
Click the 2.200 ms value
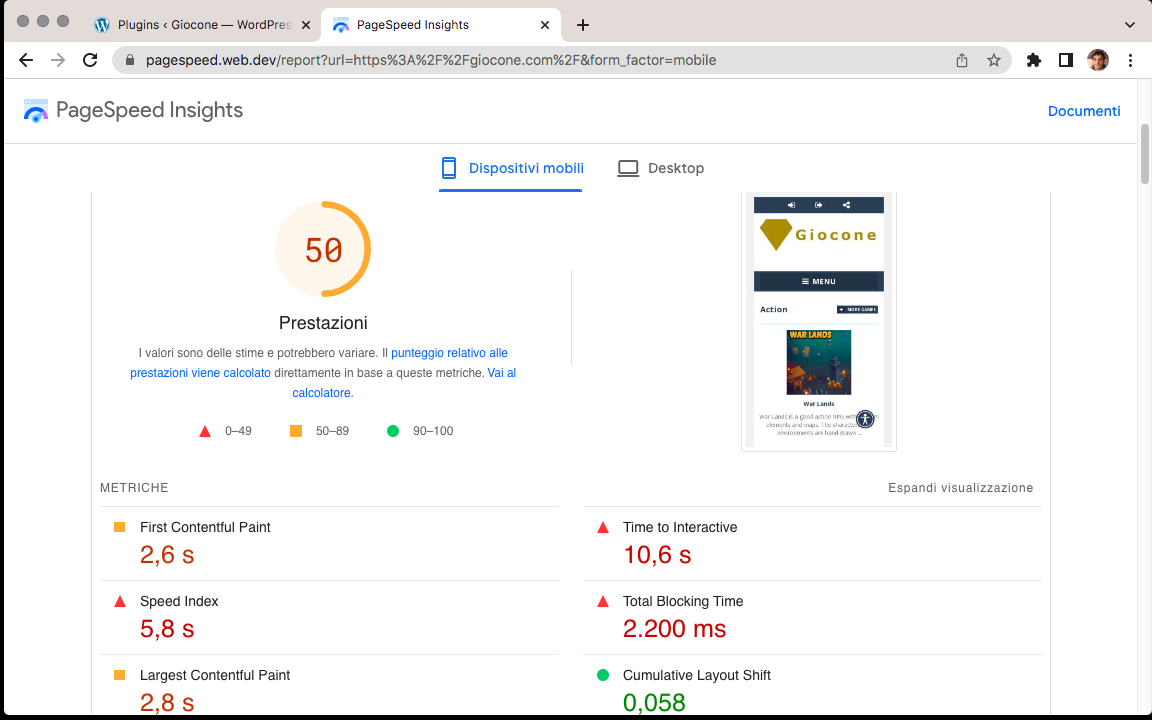tap(674, 629)
